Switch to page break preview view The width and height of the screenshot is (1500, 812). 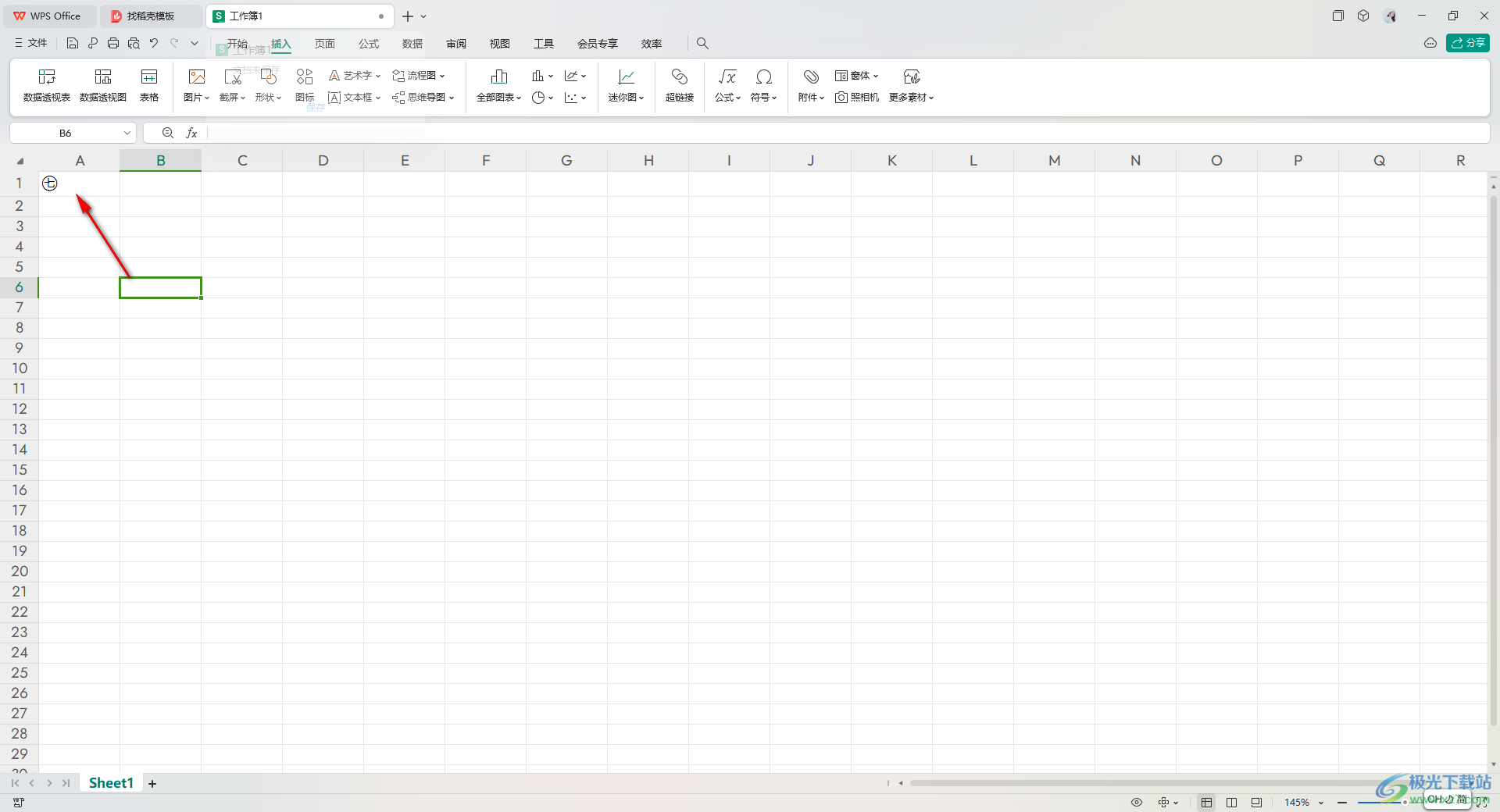(1232, 803)
